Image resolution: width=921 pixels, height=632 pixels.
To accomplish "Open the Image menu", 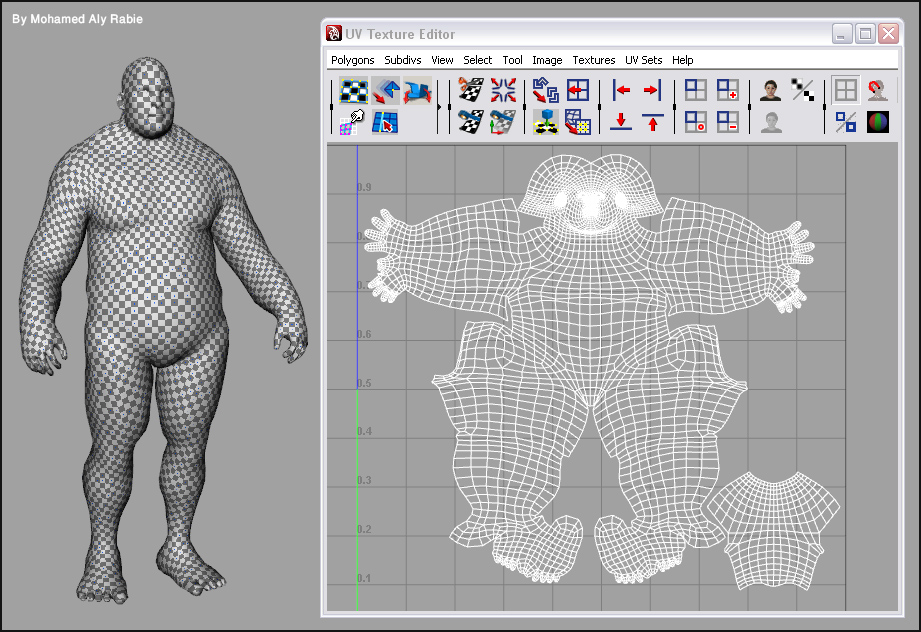I will click(547, 60).
